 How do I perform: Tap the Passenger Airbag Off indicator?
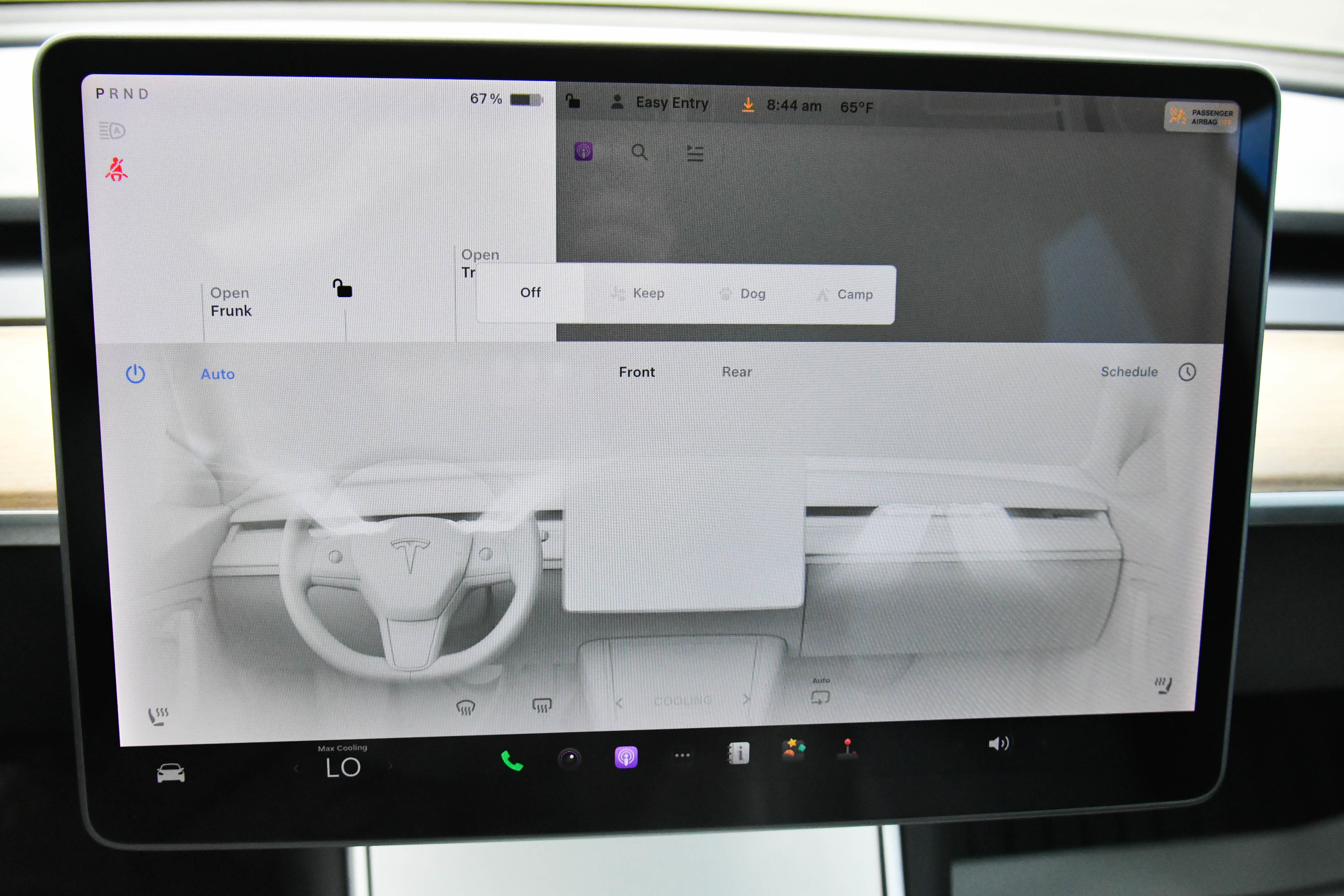(1201, 117)
